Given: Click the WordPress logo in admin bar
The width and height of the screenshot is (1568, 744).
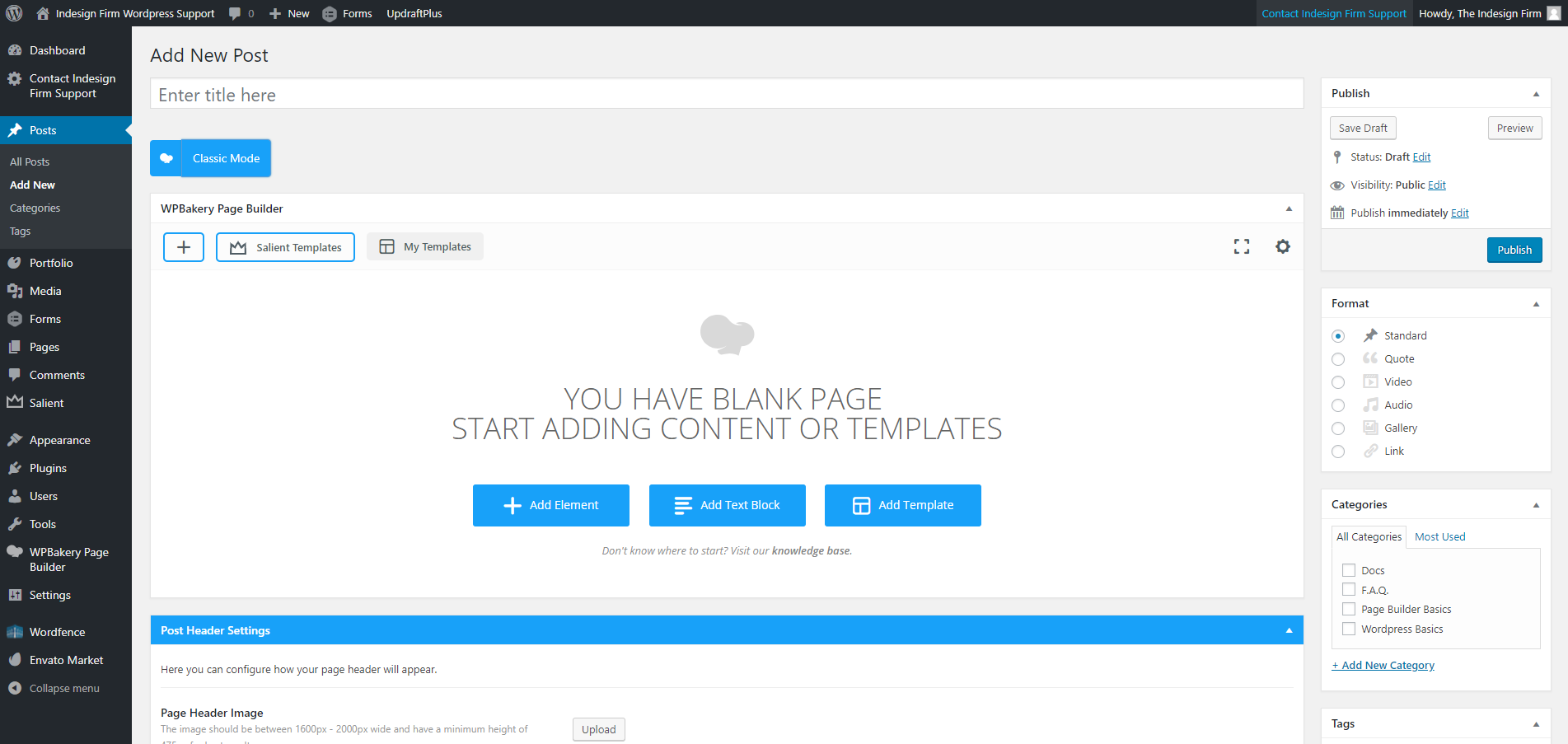Looking at the screenshot, I should pos(14,13).
